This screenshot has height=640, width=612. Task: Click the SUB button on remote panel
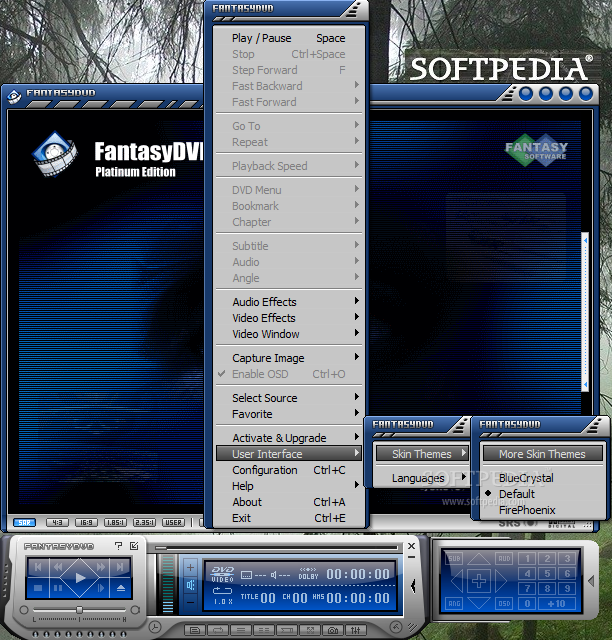(454, 558)
